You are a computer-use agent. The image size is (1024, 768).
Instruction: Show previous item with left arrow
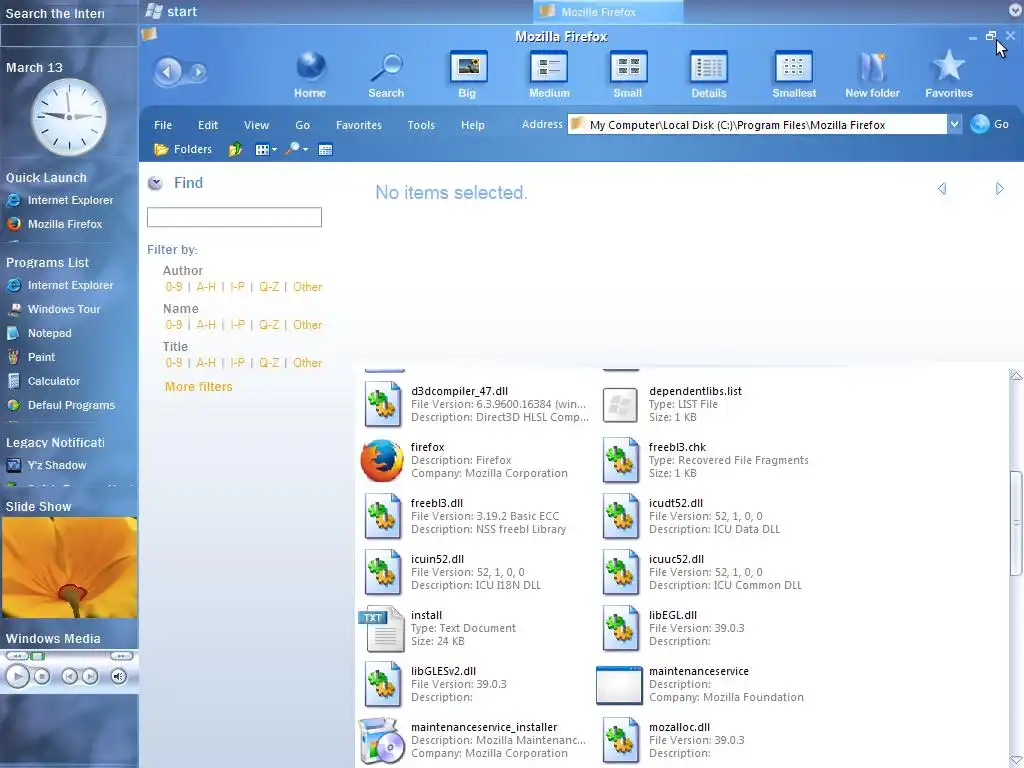coord(942,189)
